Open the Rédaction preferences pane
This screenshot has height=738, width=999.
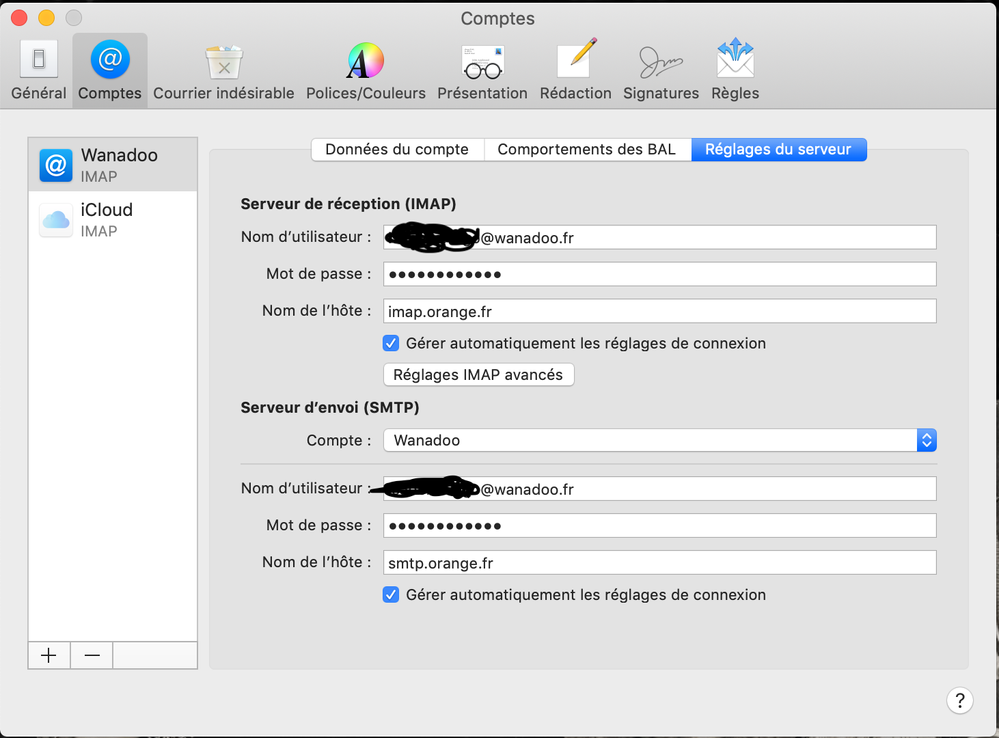575,71
